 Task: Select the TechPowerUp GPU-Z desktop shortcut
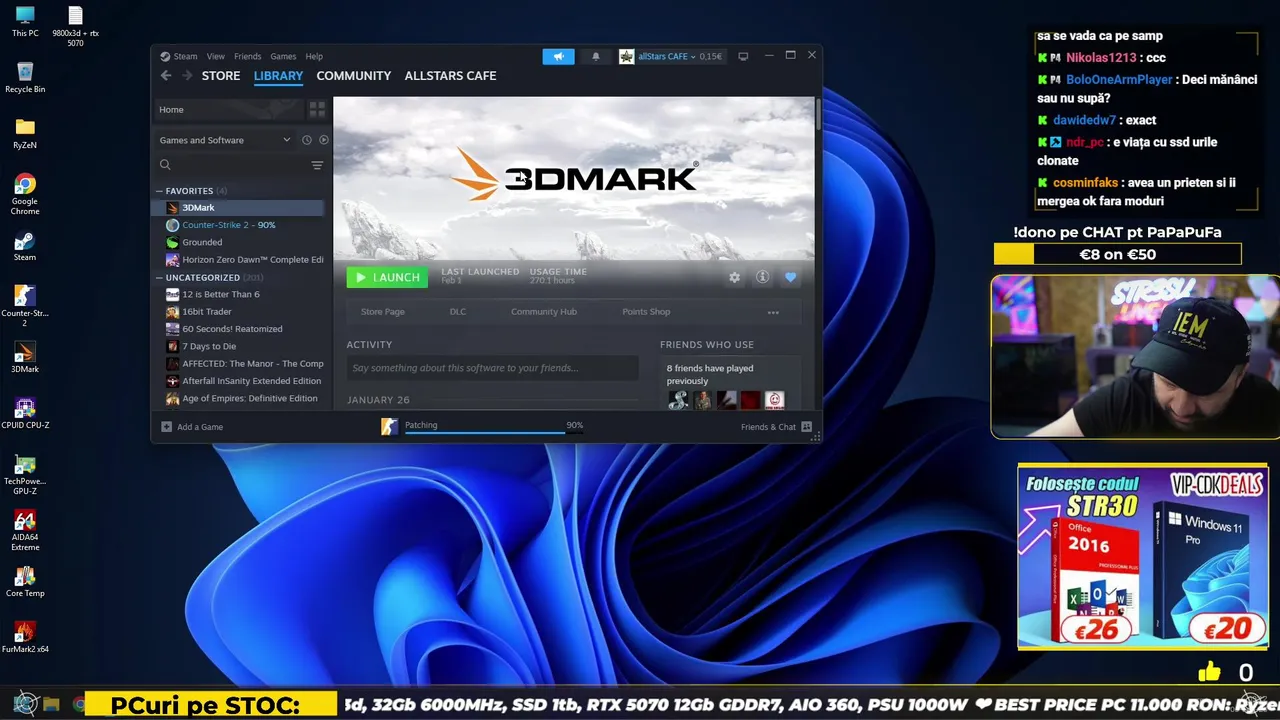25,474
